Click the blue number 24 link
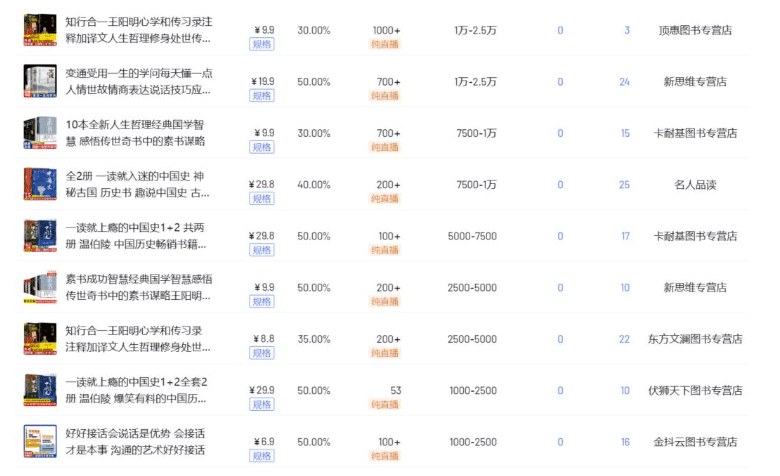The image size is (780, 476). tap(624, 82)
